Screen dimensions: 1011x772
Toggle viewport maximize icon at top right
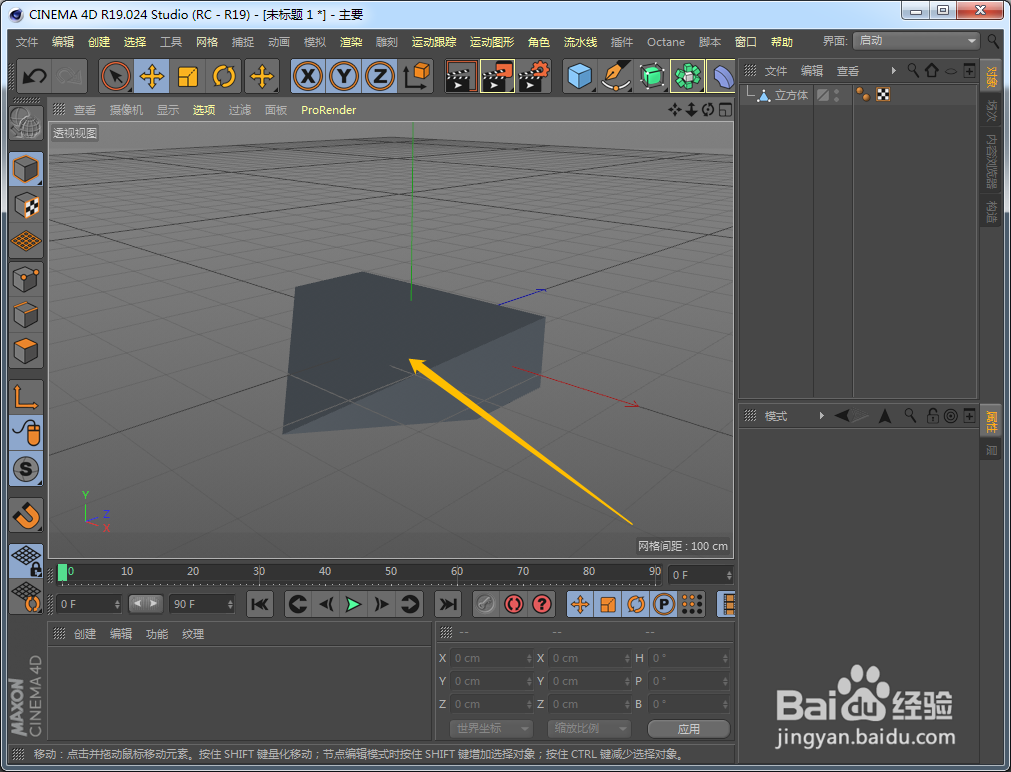coord(725,110)
